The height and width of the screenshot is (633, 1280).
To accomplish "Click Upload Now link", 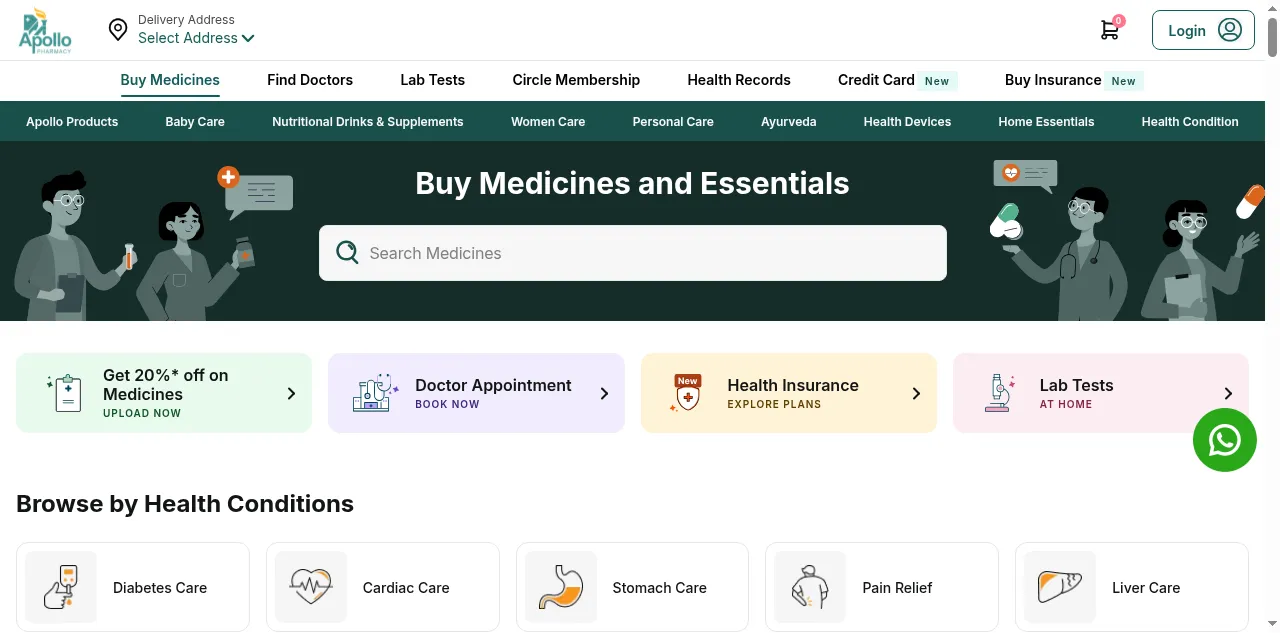I will tap(142, 413).
